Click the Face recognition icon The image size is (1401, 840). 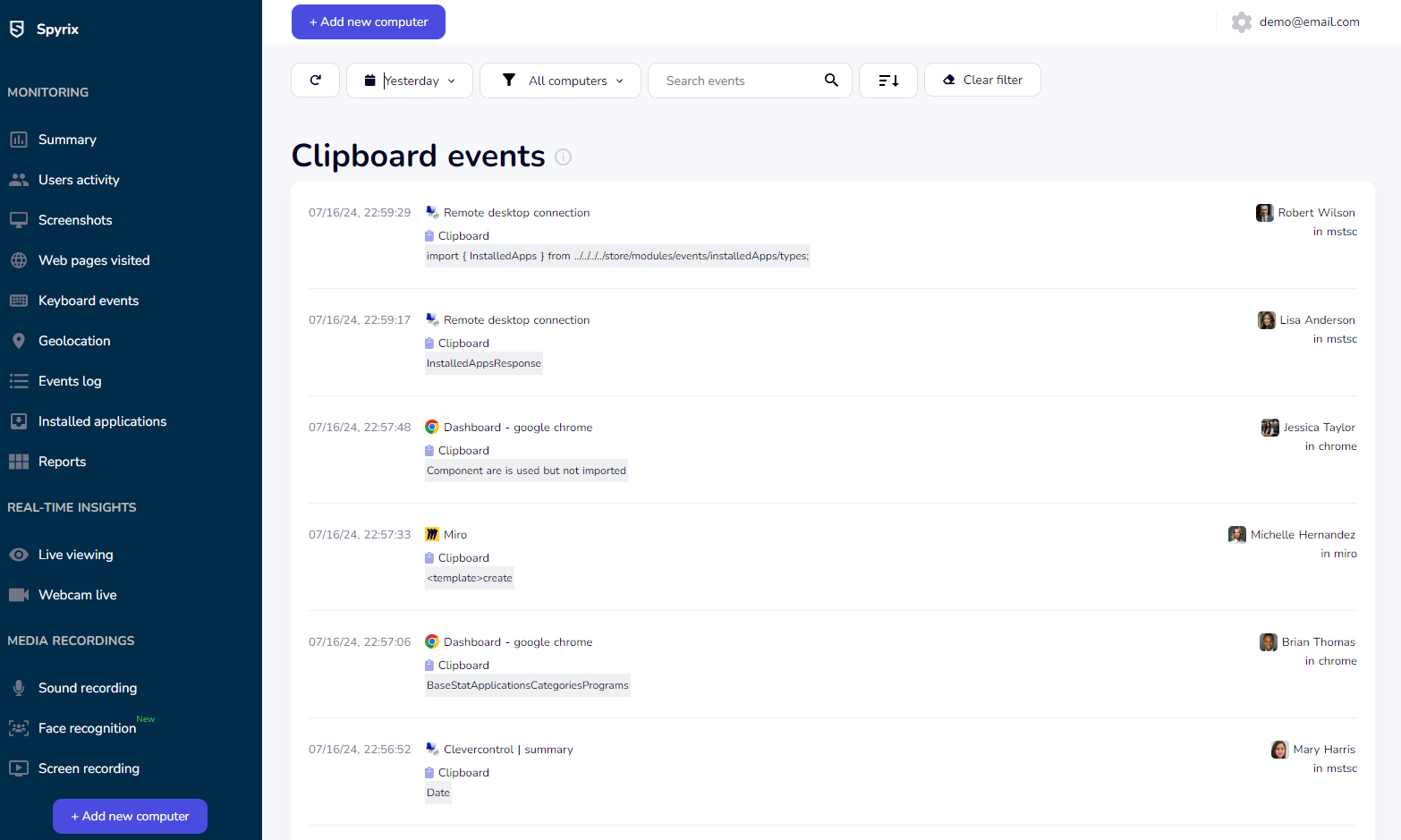pos(19,728)
